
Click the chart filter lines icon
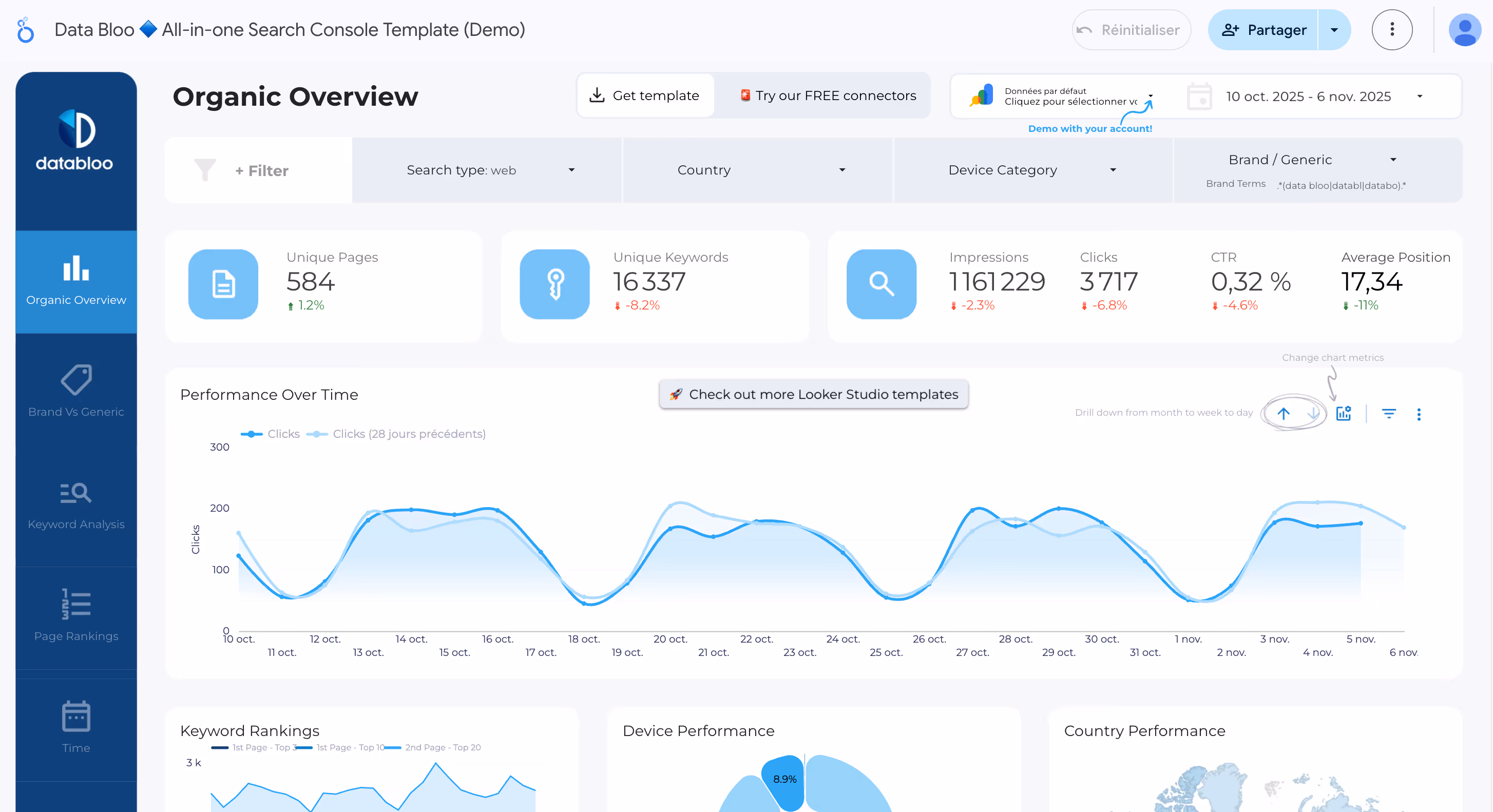point(1389,413)
